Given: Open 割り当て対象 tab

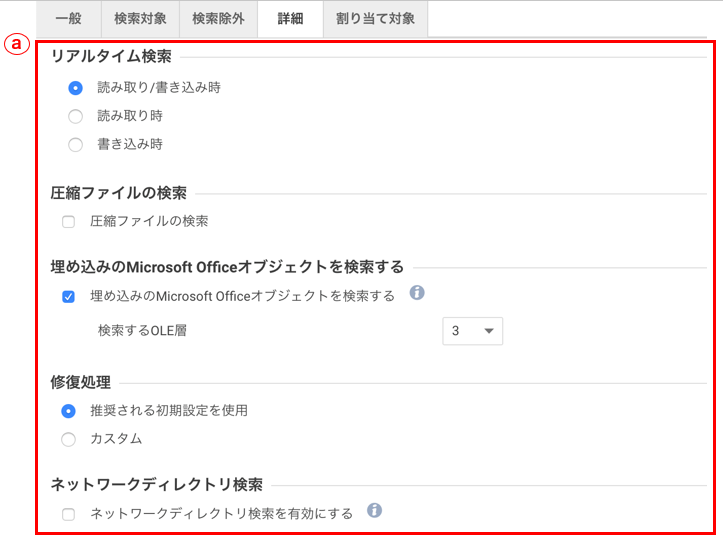Looking at the screenshot, I should 375,18.
